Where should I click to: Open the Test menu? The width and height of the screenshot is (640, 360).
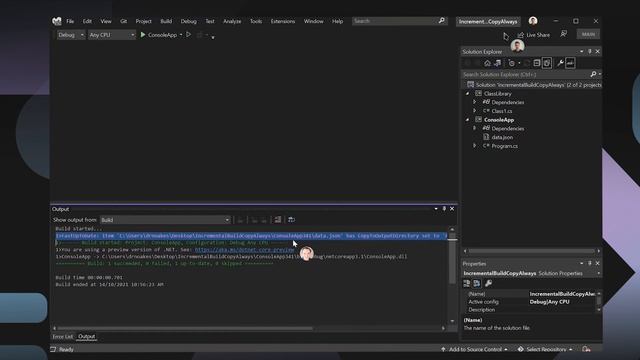click(x=210, y=21)
